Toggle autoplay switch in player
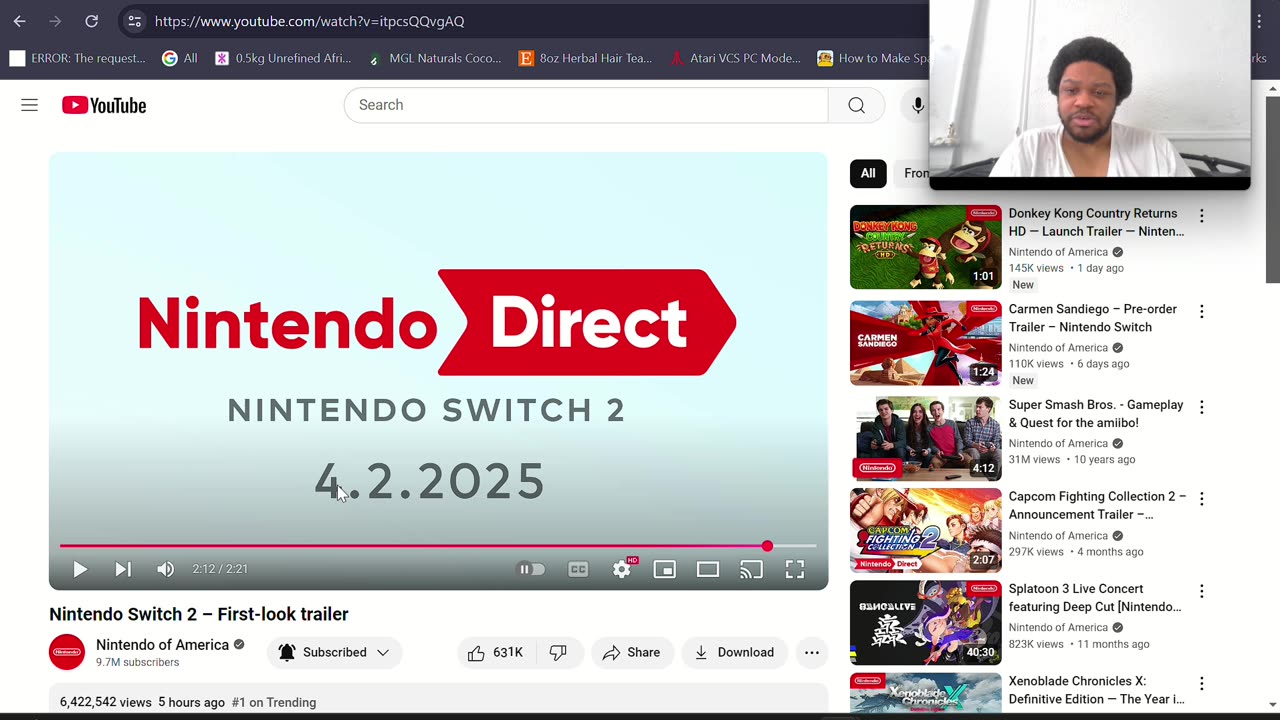This screenshot has width=1280, height=720. click(531, 569)
